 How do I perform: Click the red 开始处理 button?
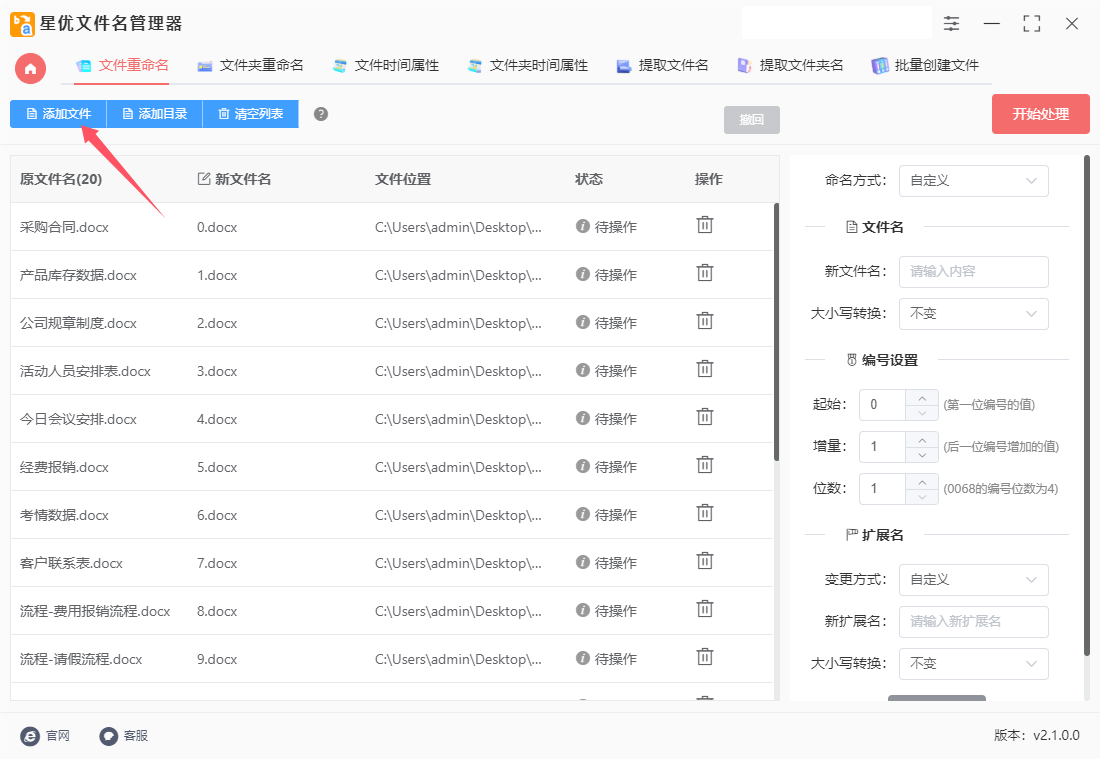[x=1040, y=114]
